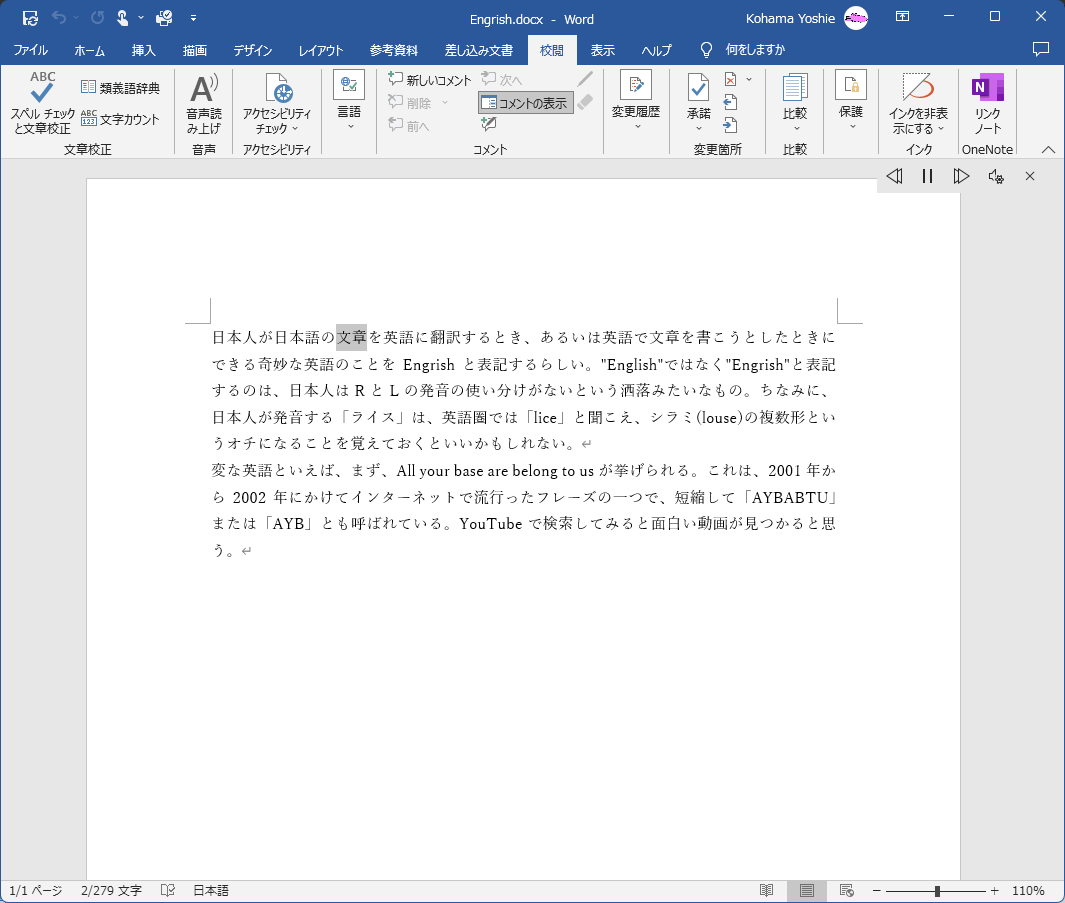
Task: Click the 日本語 language indicator in status bar
Action: pos(211,890)
